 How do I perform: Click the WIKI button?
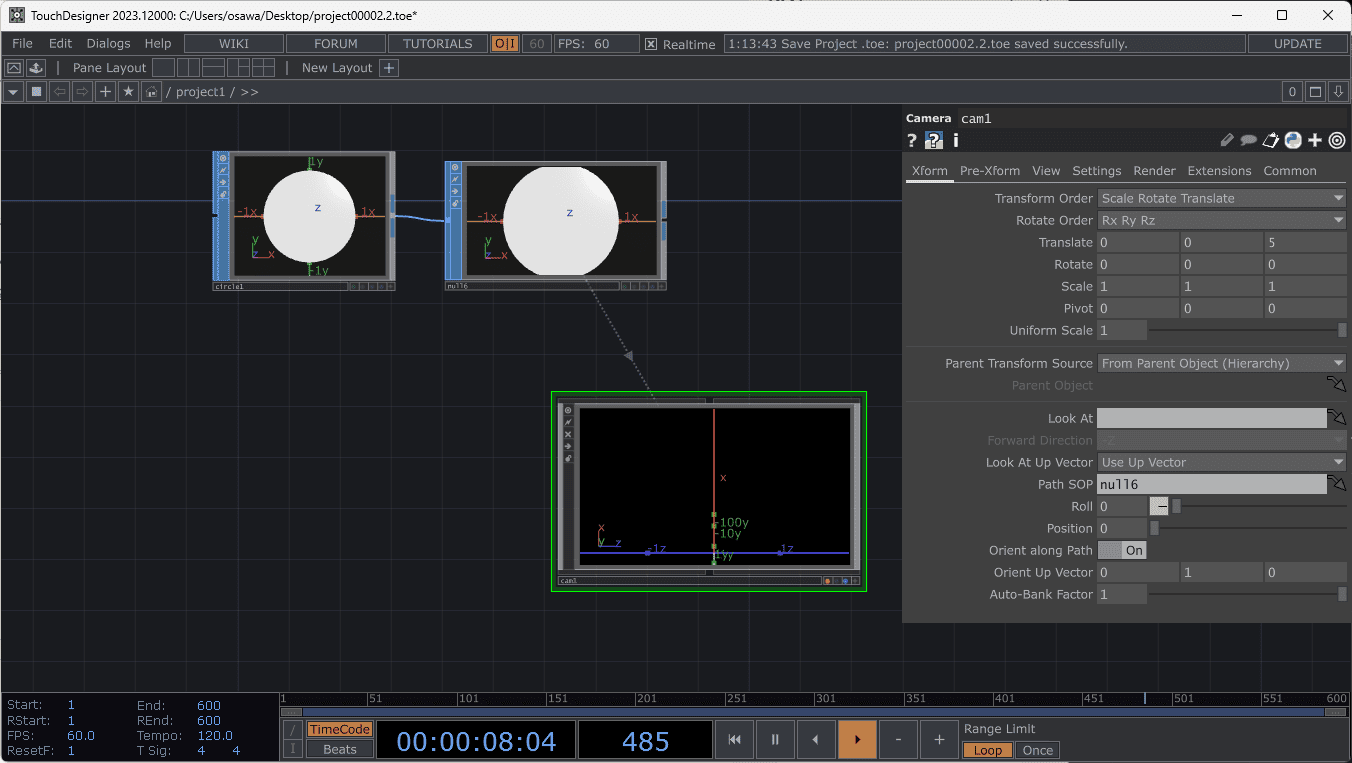pos(234,44)
